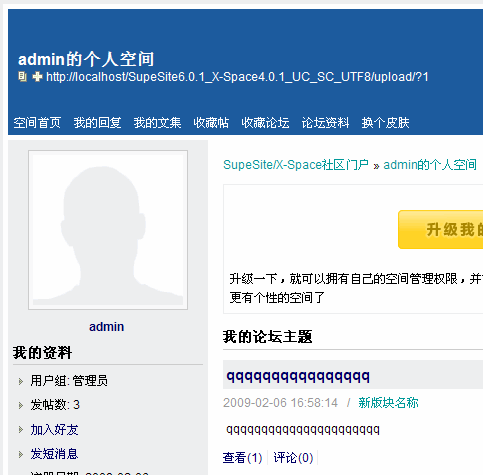Open 我的回复 menu item

coord(97,123)
